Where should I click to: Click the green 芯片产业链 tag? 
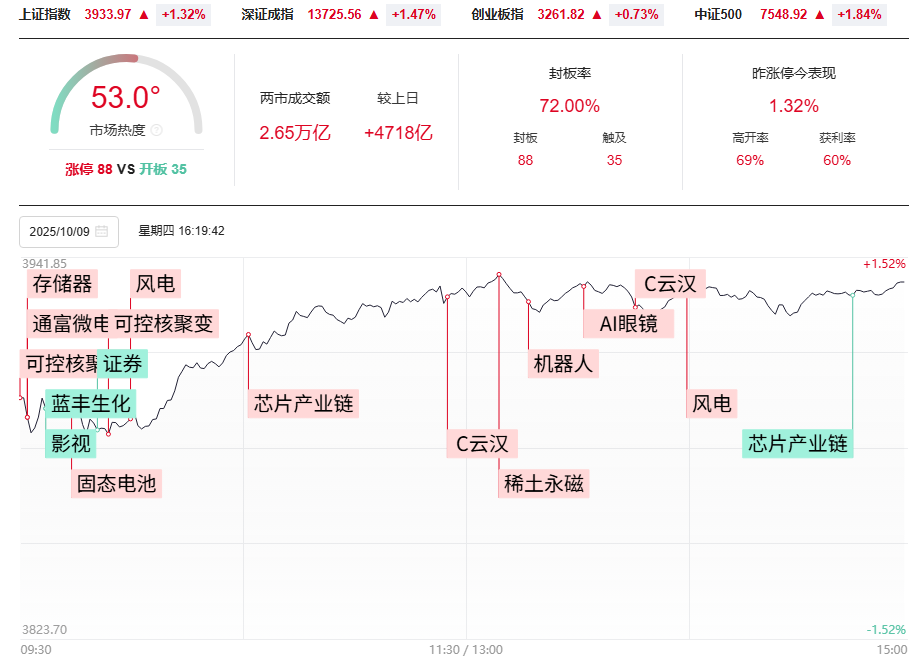797,444
